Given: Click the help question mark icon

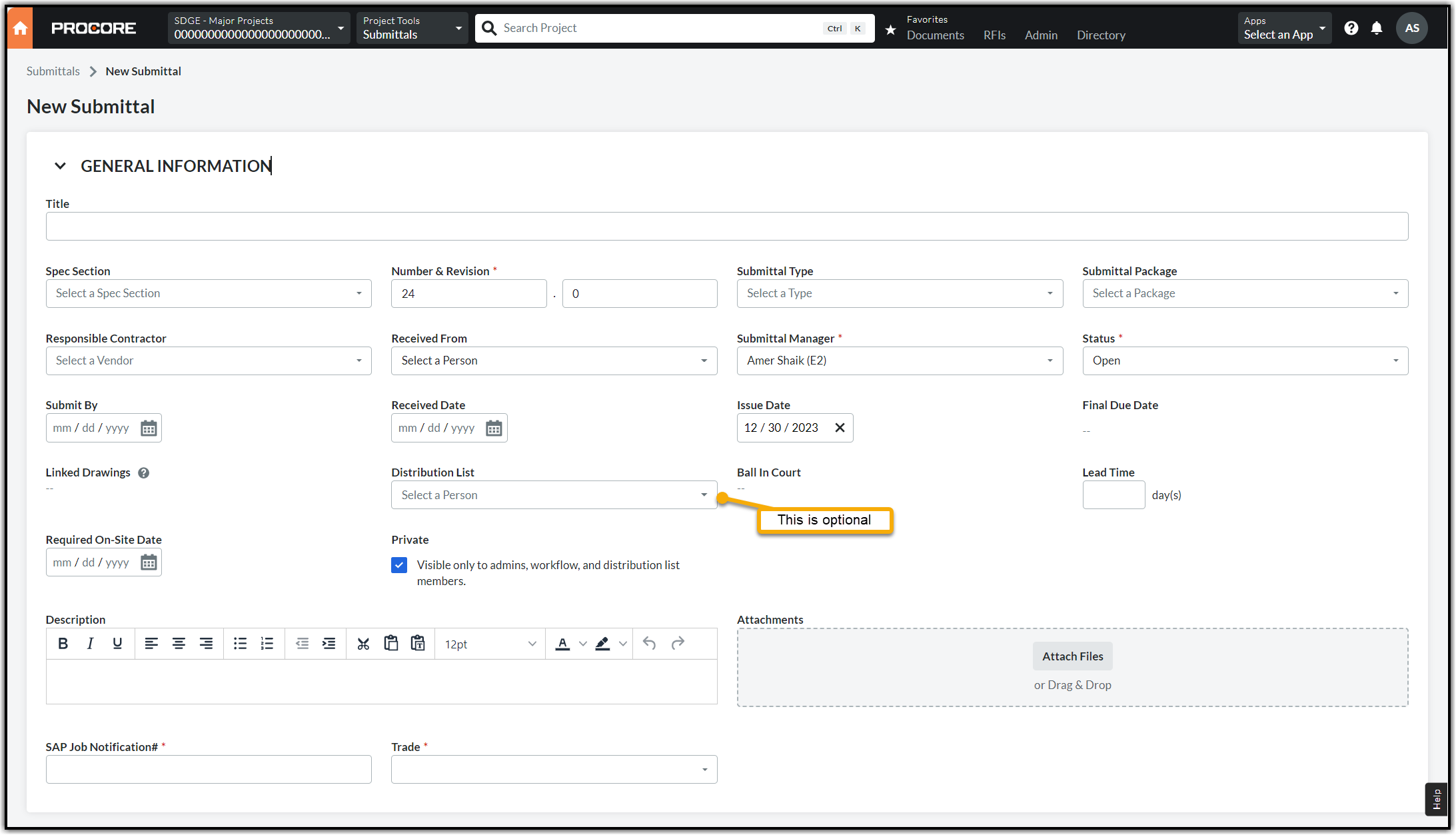Looking at the screenshot, I should [1351, 28].
